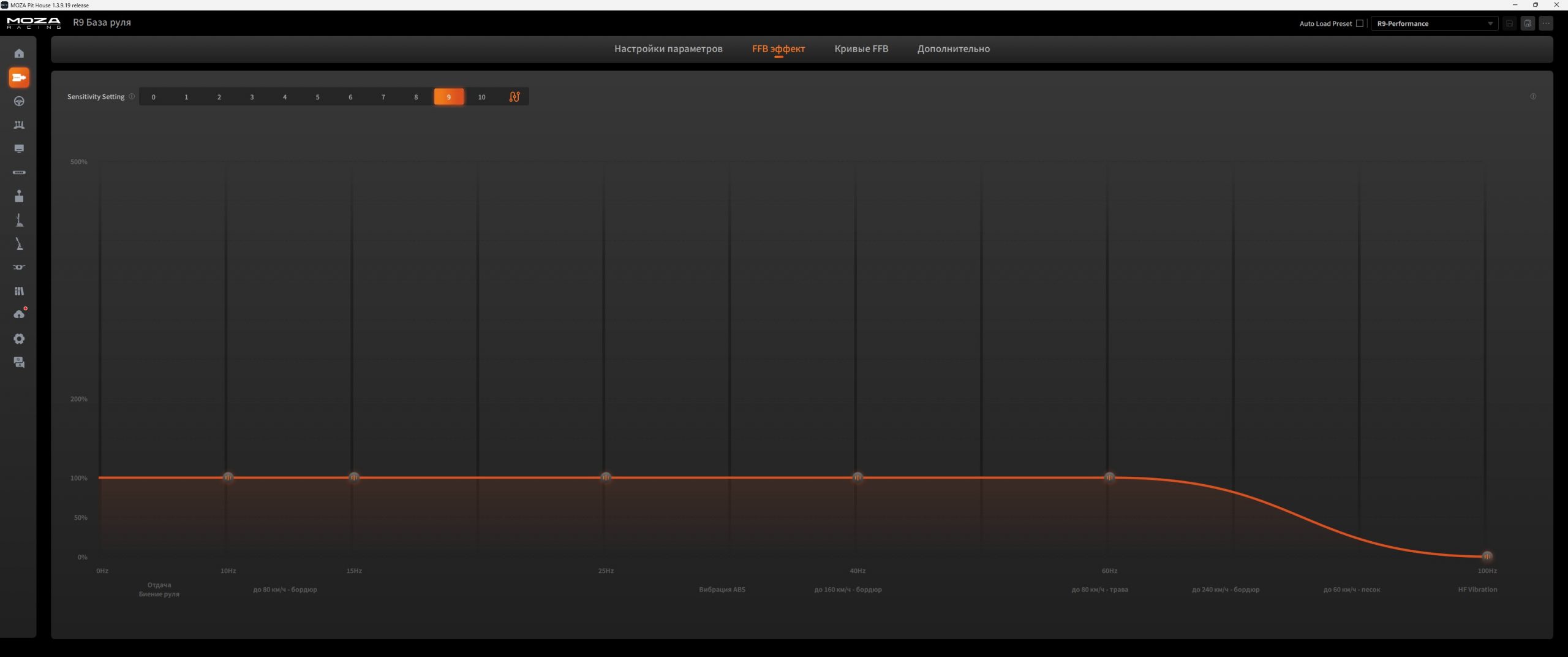Set sensitivity to 1
Screen dimensions: 1568x657
[x=186, y=97]
